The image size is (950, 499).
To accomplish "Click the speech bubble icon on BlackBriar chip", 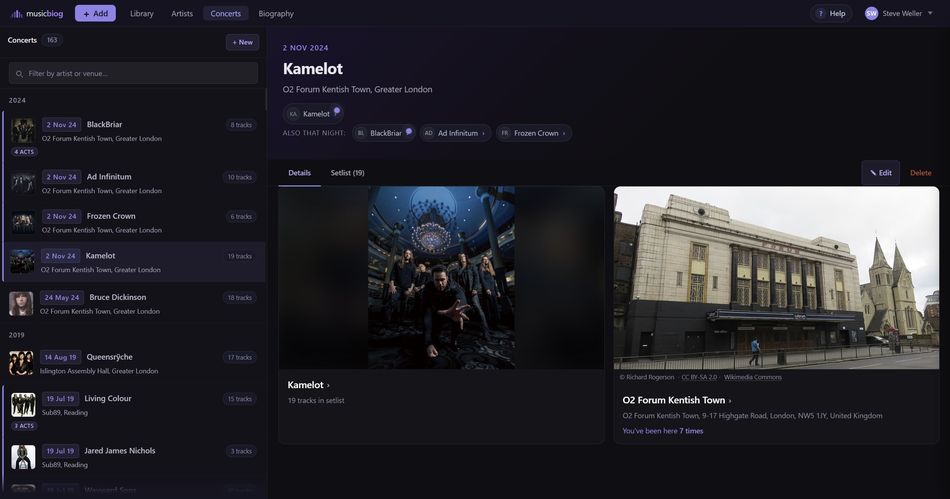I will (409, 131).
